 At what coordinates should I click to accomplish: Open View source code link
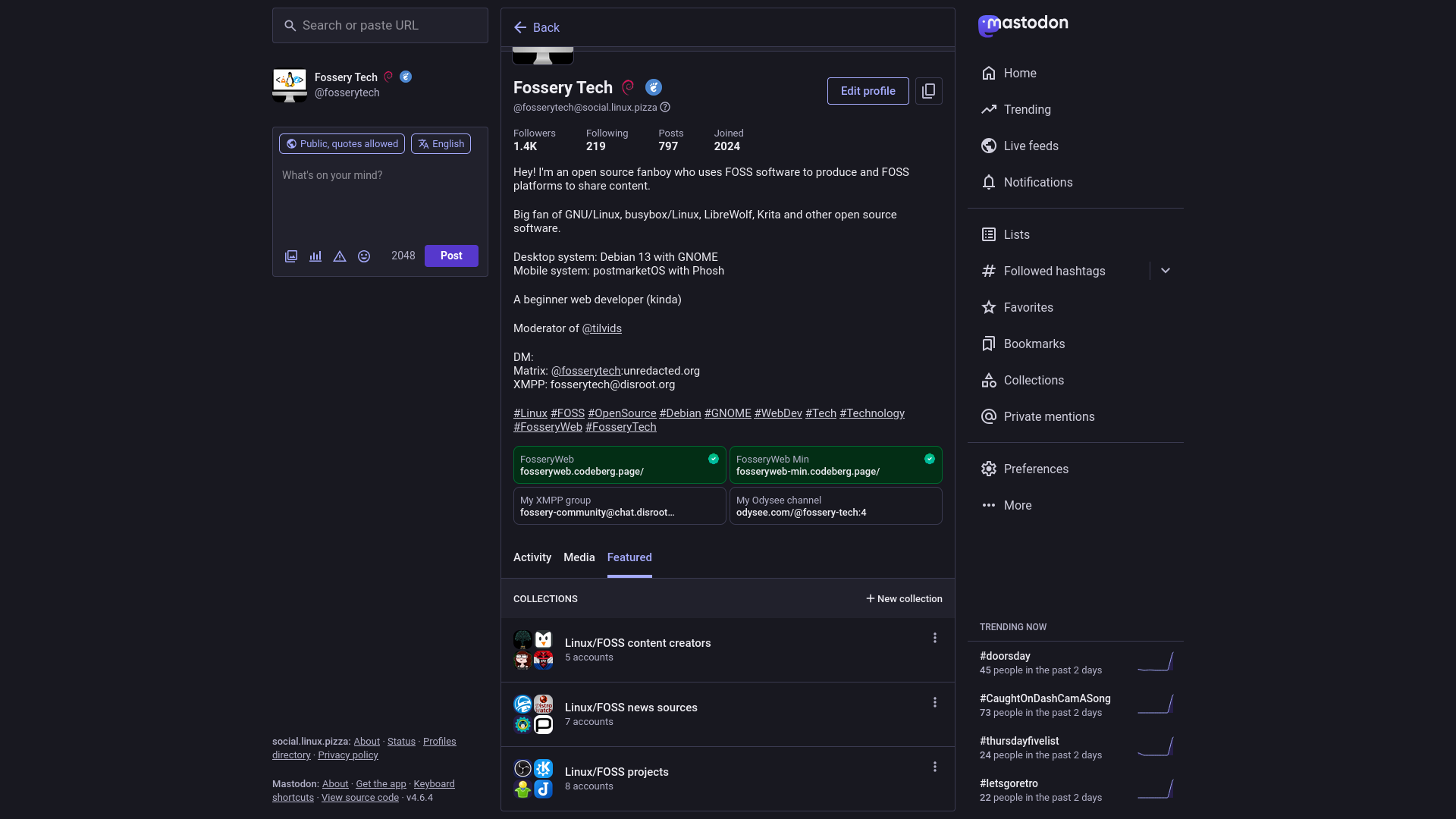pyautogui.click(x=359, y=798)
